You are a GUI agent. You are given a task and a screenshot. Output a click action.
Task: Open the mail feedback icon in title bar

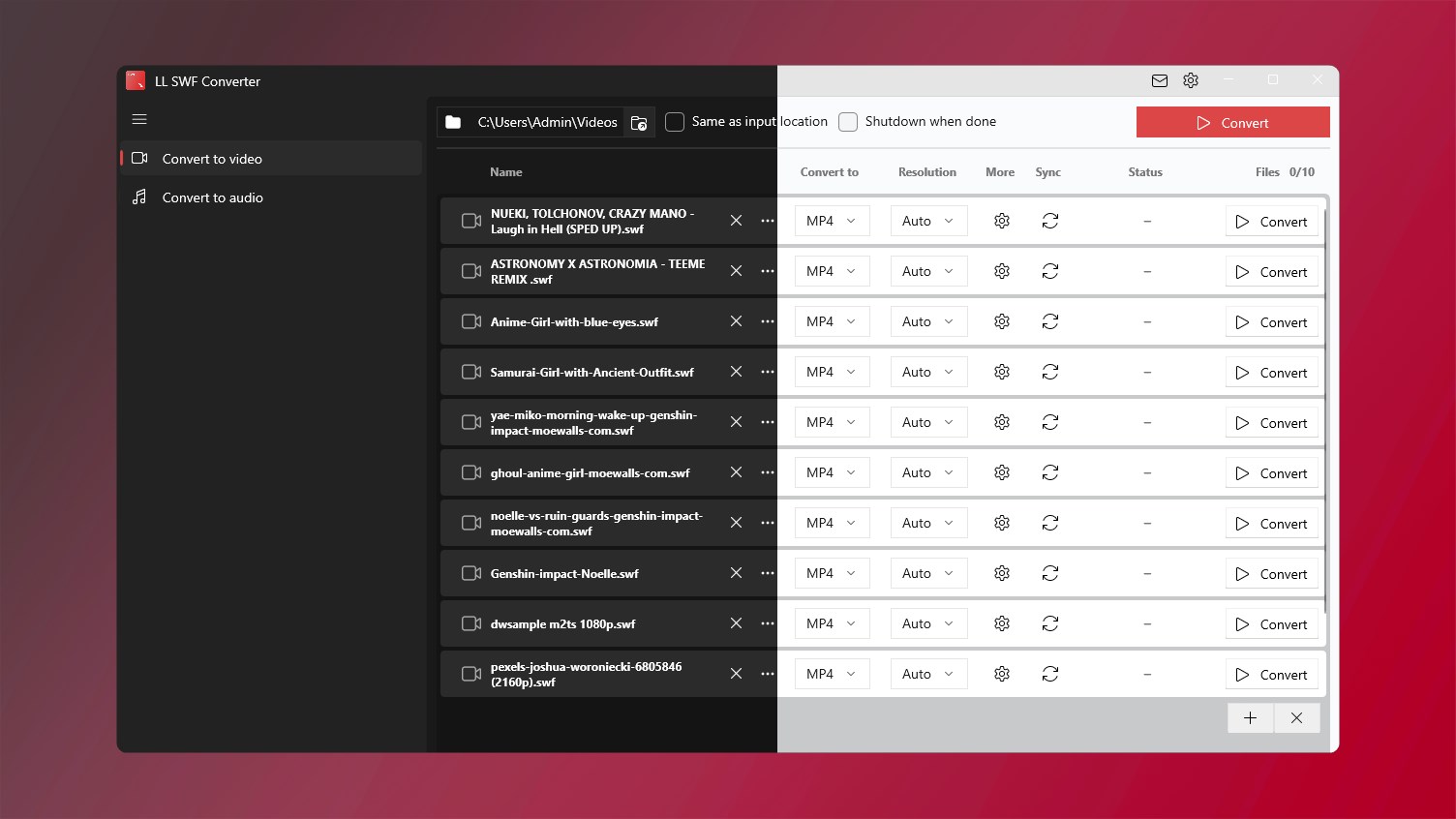pyautogui.click(x=1160, y=81)
